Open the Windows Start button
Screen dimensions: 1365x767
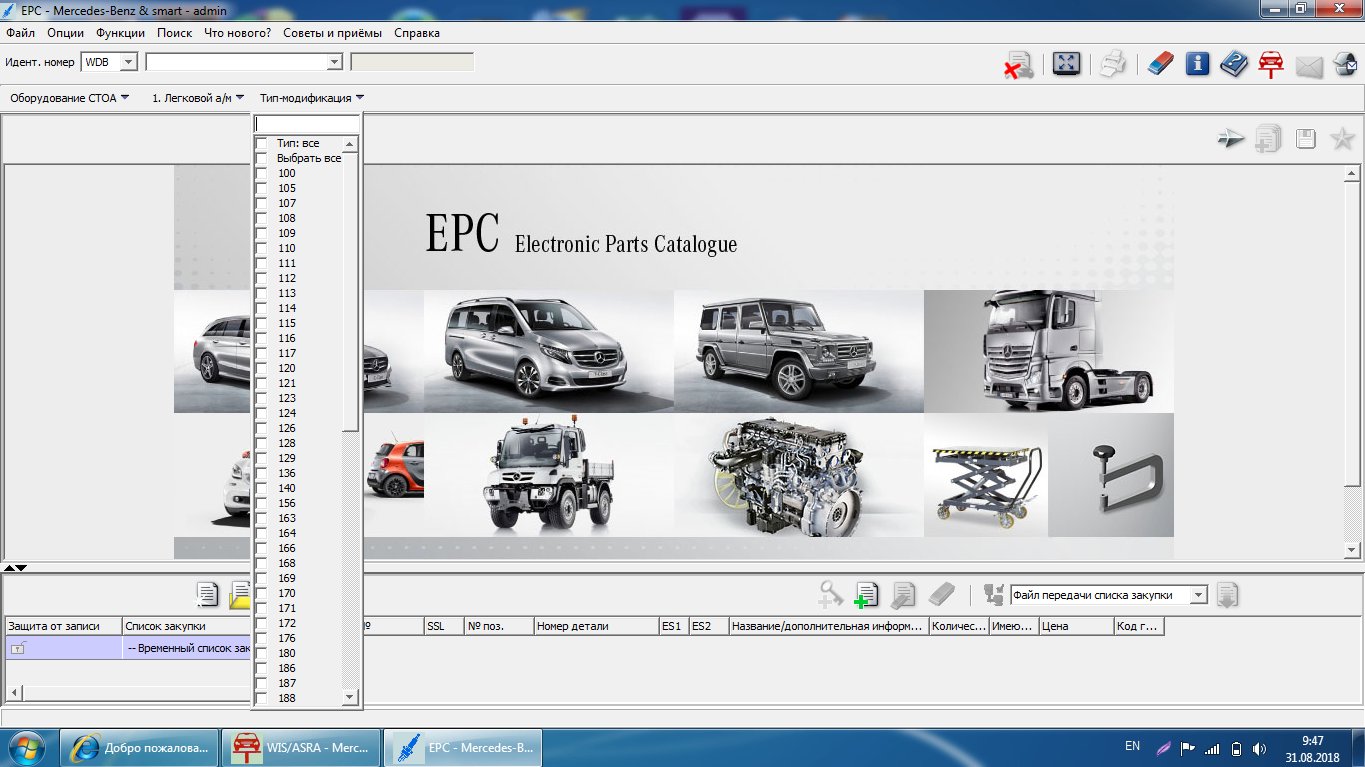tap(27, 747)
